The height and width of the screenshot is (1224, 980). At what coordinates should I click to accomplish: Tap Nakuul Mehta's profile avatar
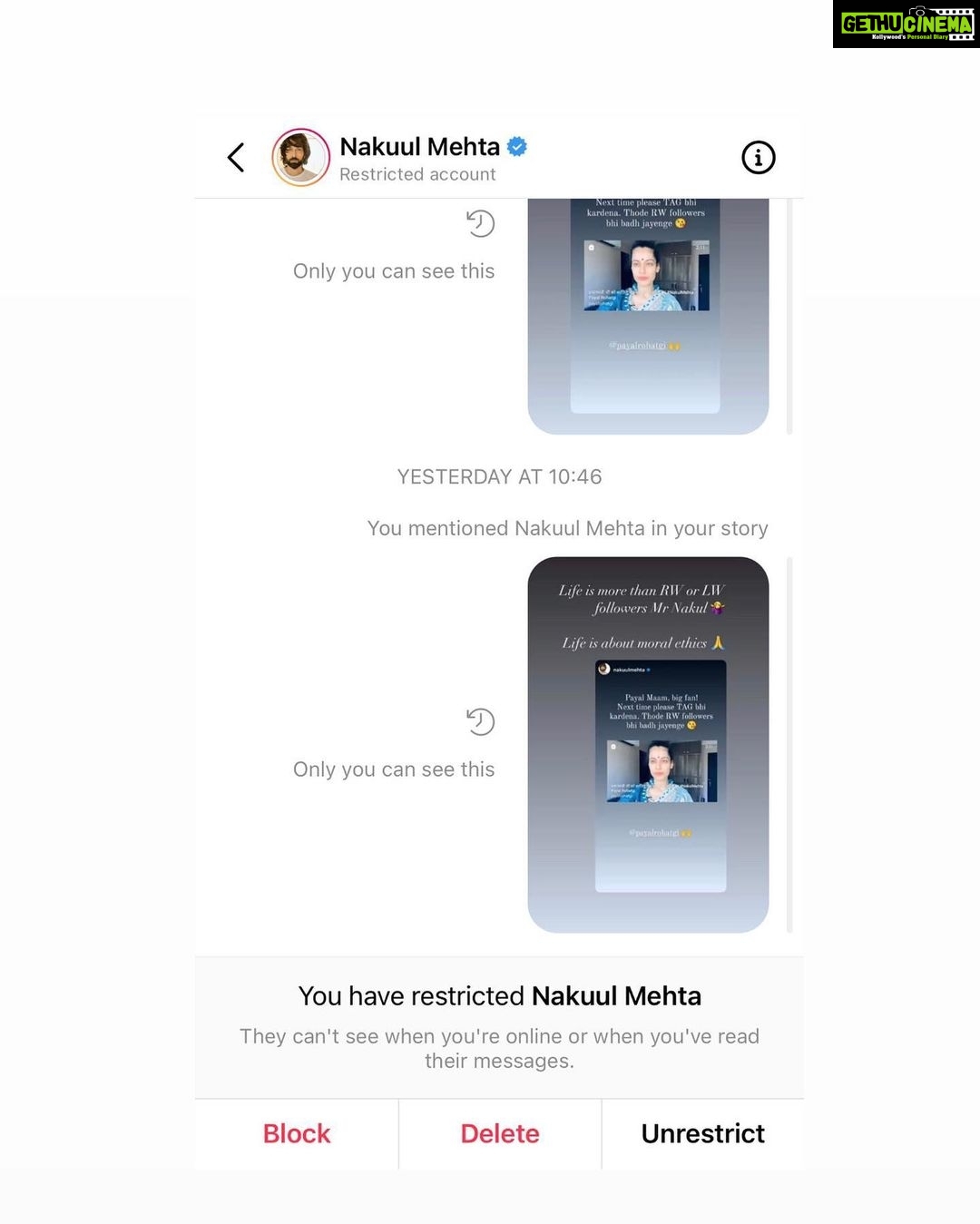pyautogui.click(x=300, y=158)
